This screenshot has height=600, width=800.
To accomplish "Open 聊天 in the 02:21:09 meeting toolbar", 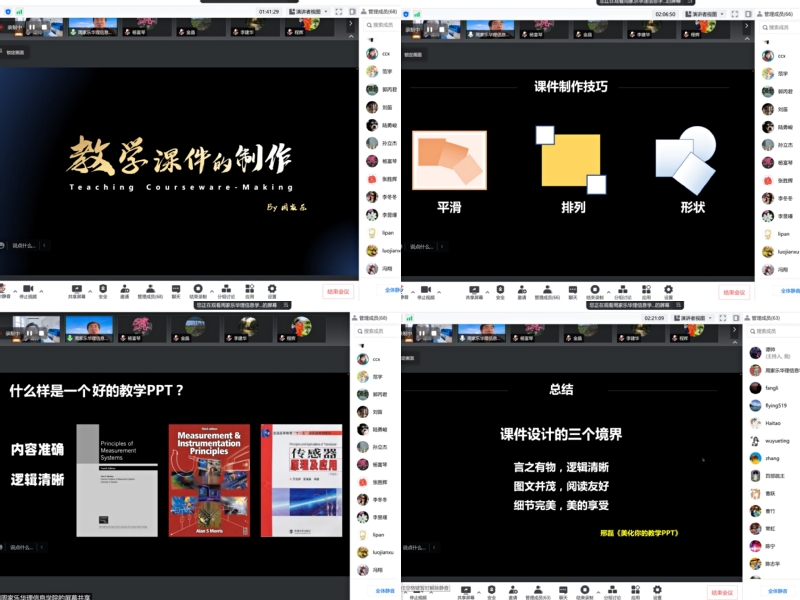I will [x=563, y=592].
